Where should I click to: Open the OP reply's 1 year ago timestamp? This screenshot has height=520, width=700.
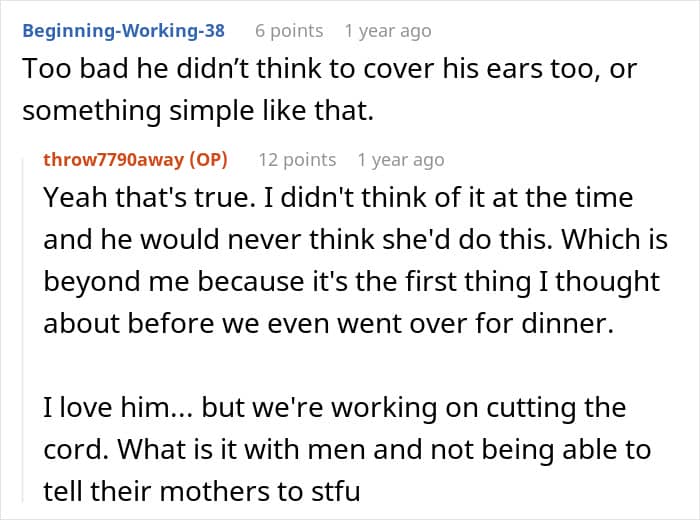click(401, 160)
